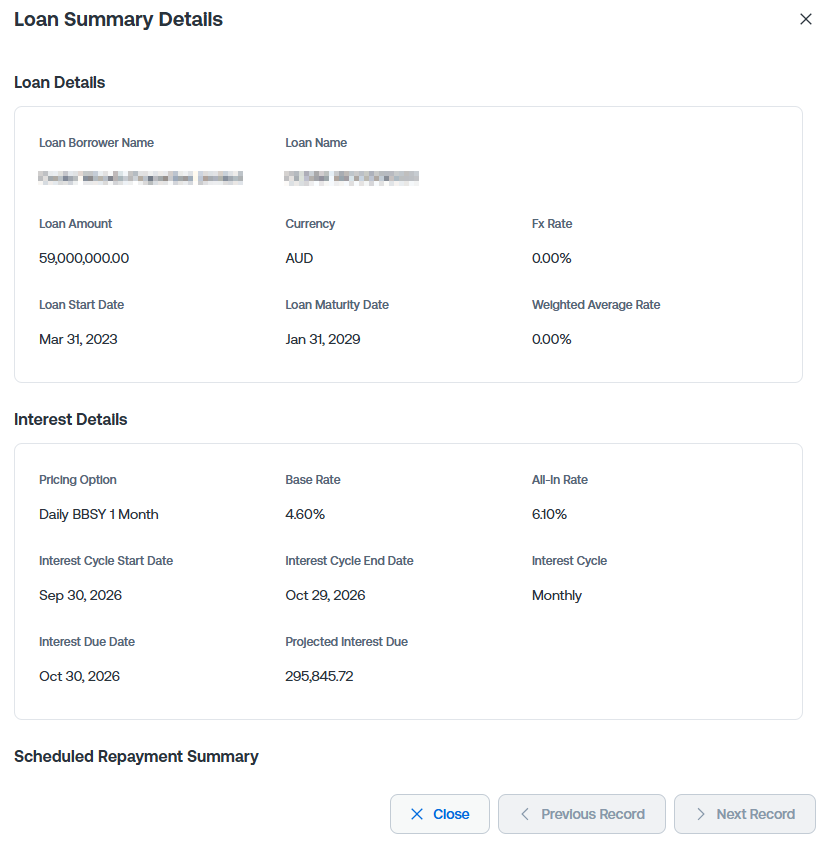The width and height of the screenshot is (826, 848).
Task: Click the Weighted Average Rate label
Action: click(x=596, y=305)
